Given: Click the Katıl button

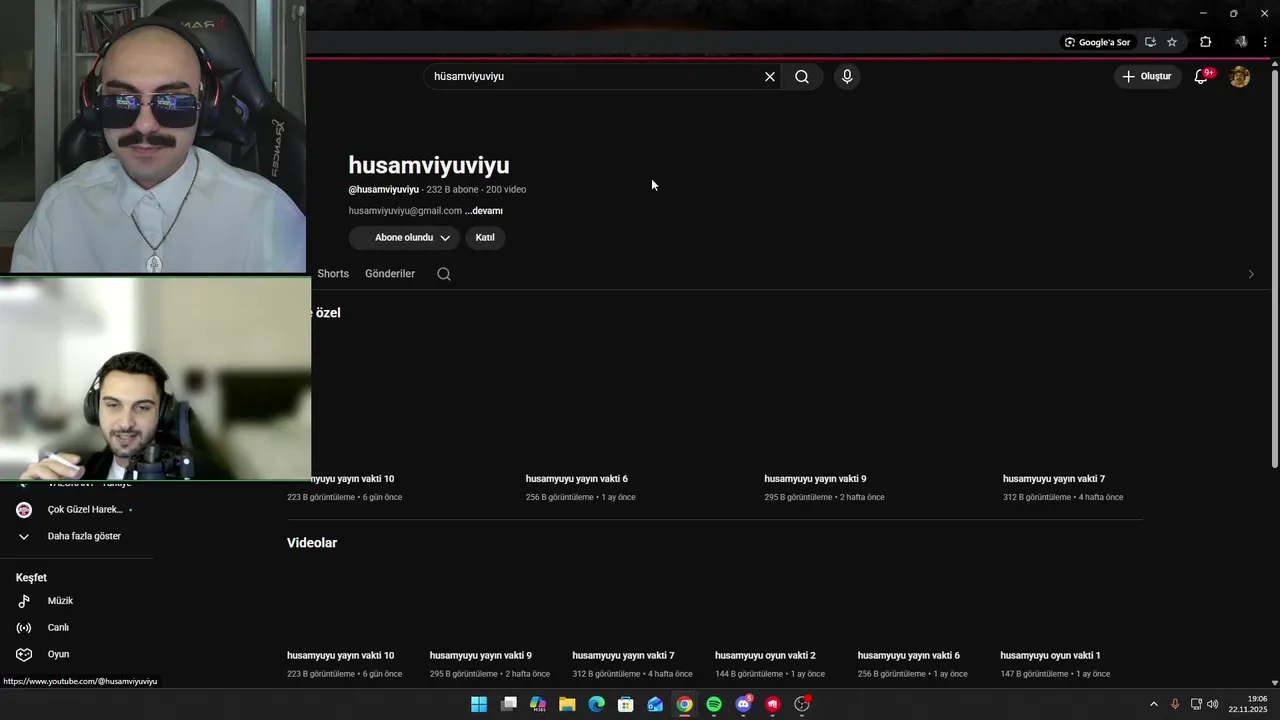Looking at the screenshot, I should click(485, 238).
